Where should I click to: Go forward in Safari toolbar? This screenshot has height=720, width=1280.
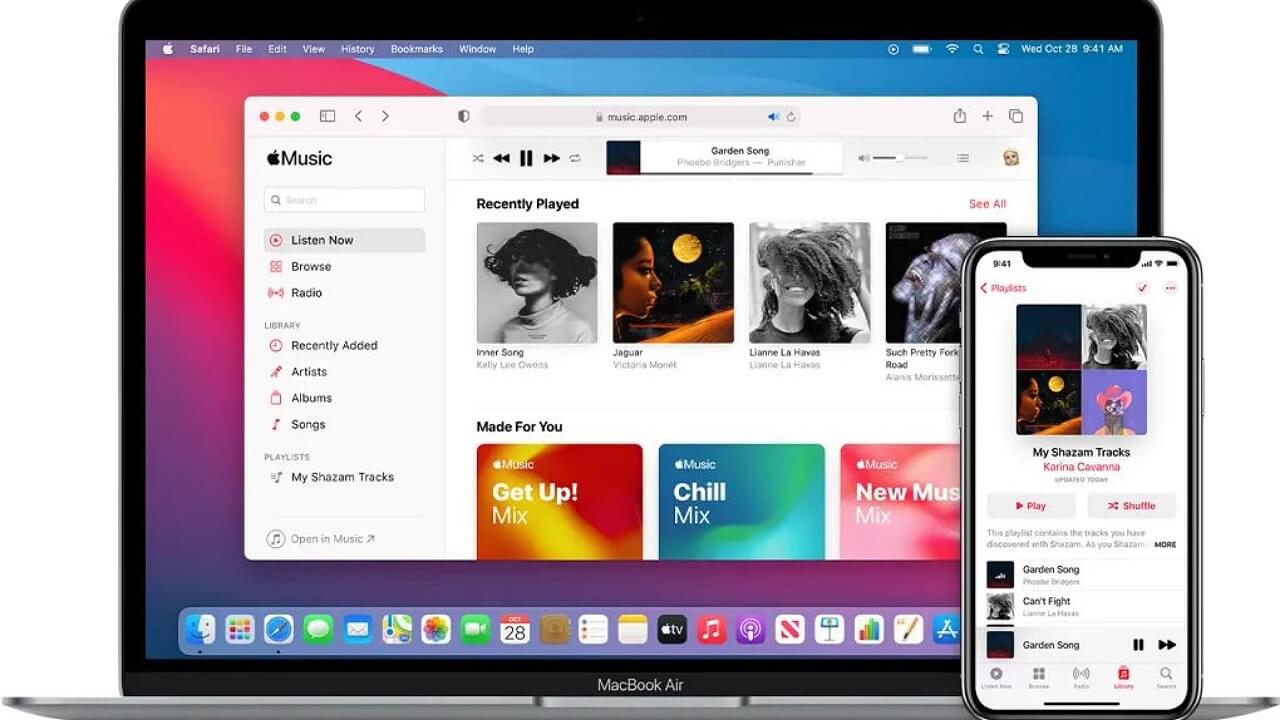385,116
